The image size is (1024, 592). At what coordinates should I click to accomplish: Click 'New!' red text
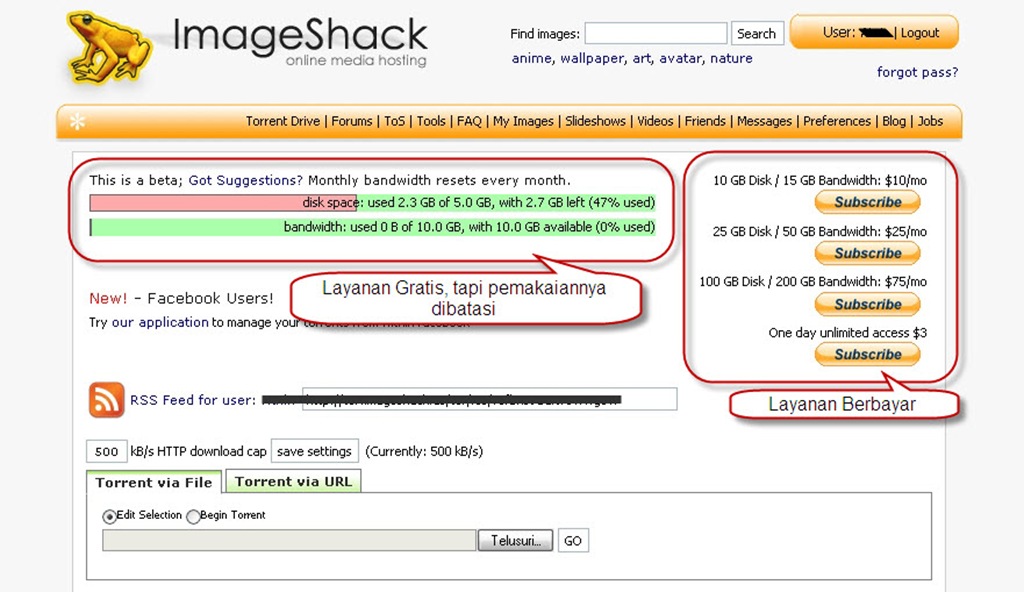pos(108,299)
